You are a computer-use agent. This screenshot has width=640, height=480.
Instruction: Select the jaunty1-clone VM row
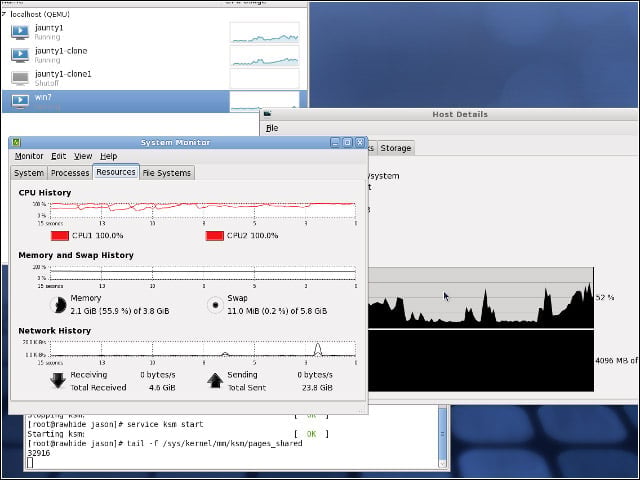pos(154,55)
